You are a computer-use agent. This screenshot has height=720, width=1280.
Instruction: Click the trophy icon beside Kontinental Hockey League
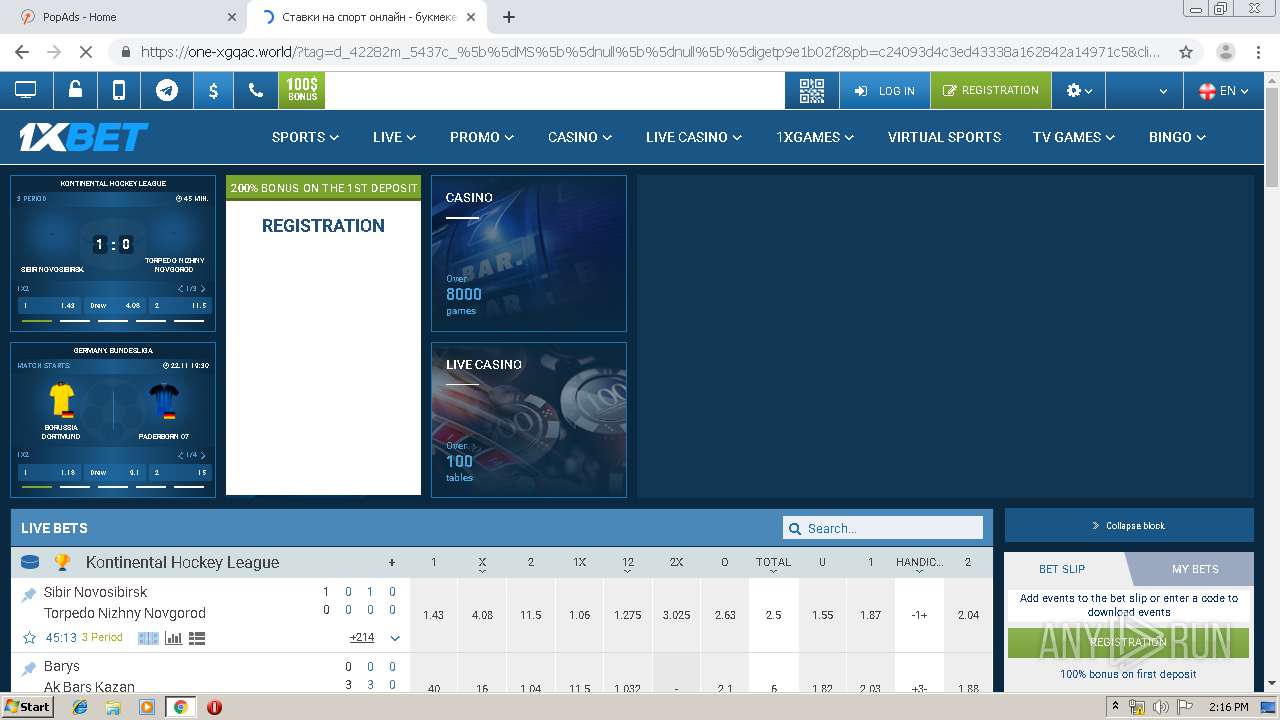[62, 562]
